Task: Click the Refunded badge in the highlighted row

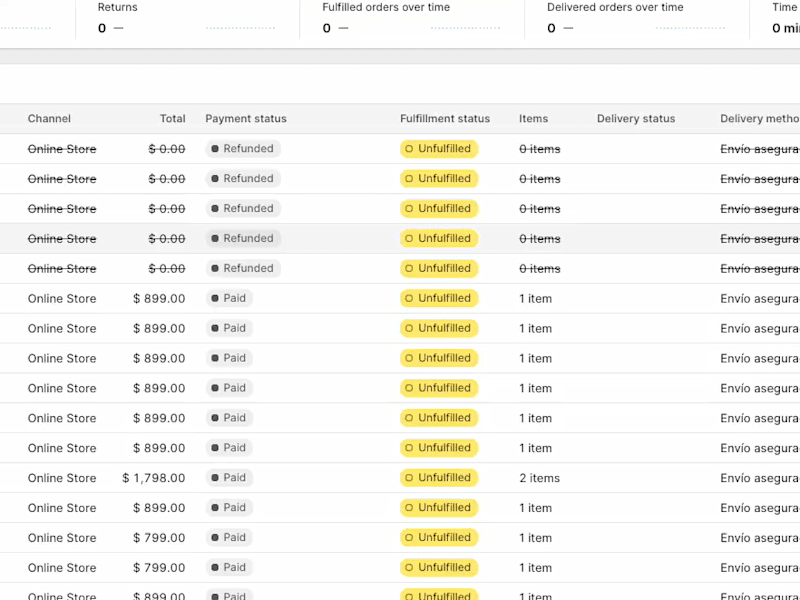Action: tap(243, 238)
